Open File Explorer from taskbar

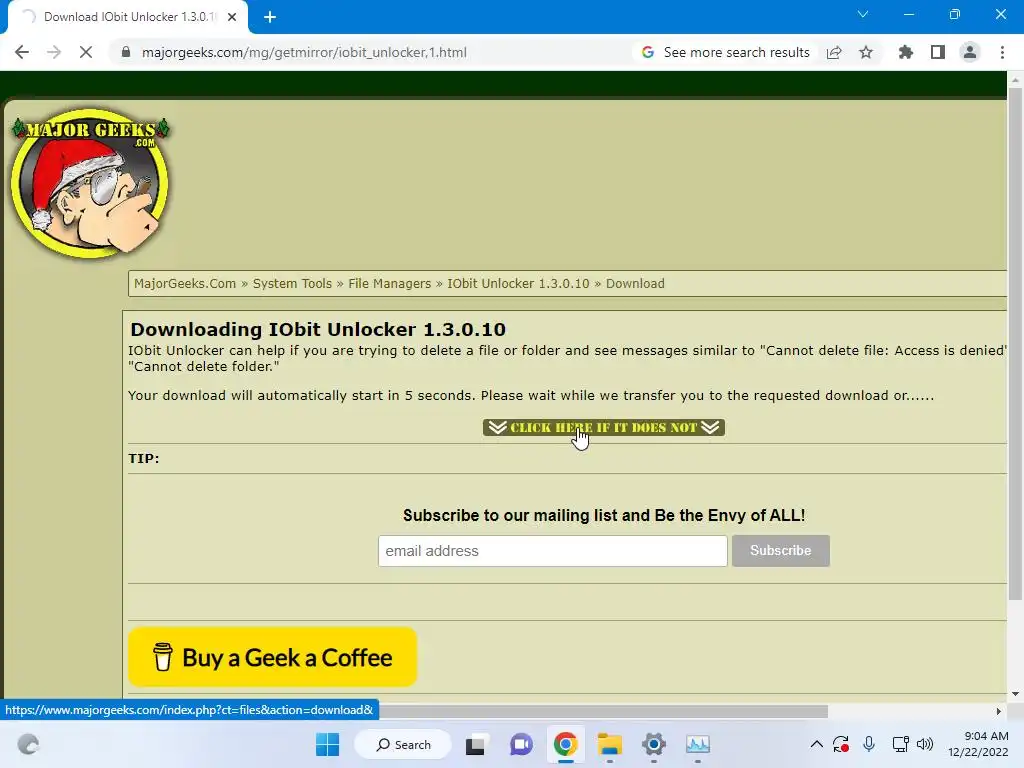(609, 744)
